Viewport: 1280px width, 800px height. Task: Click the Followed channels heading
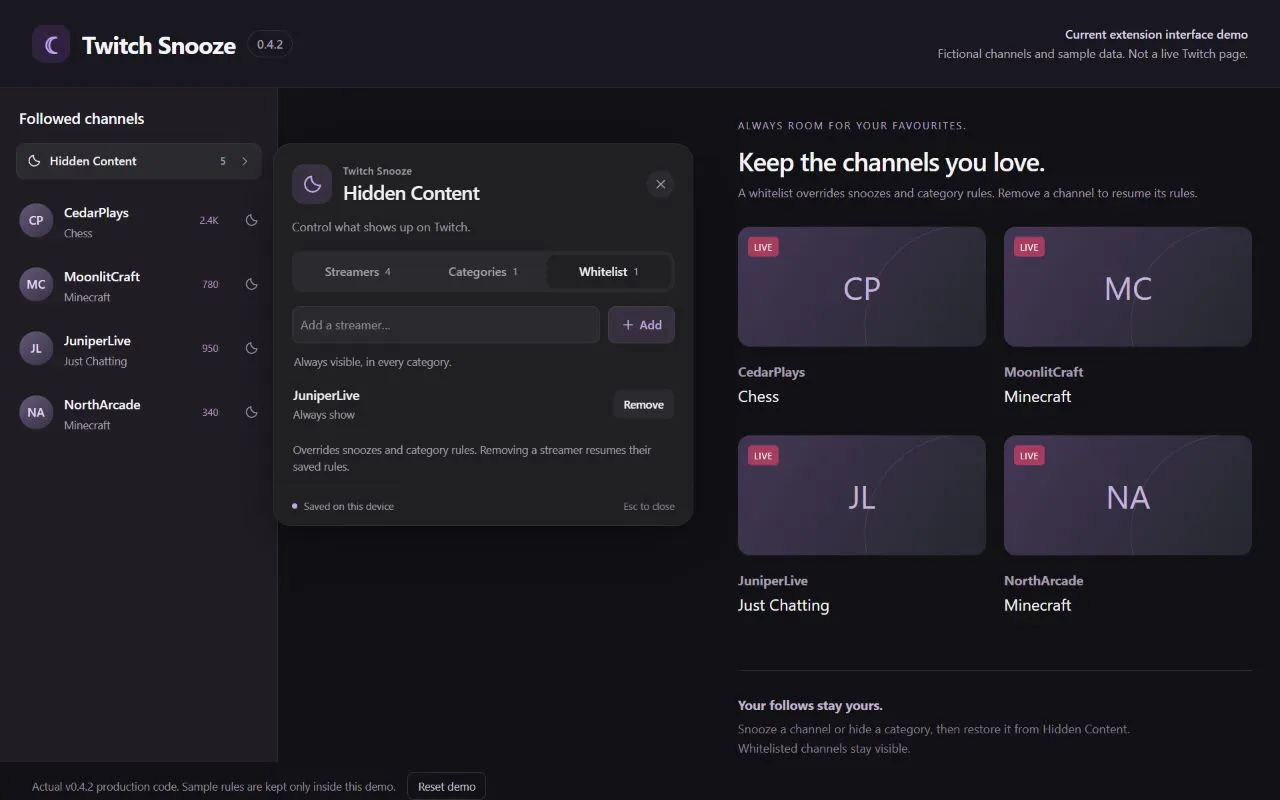coord(81,119)
